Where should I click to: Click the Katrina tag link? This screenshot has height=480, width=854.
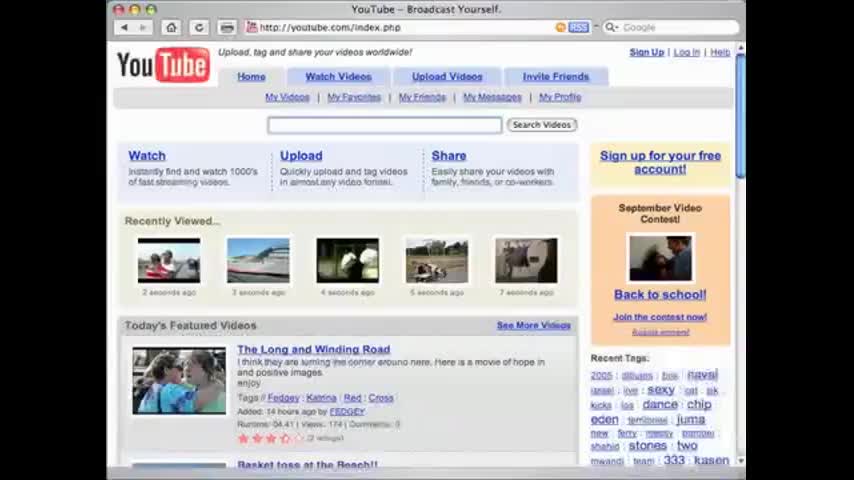pos(321,398)
